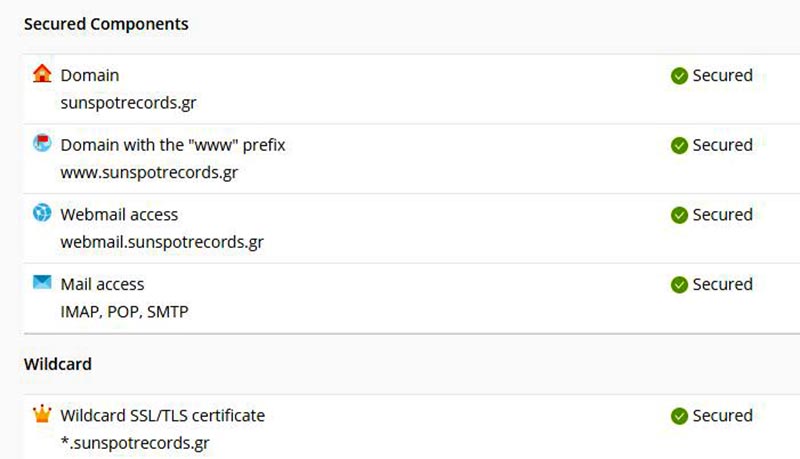Click the Mail access envelope icon
The width and height of the screenshot is (800, 459).
[42, 283]
